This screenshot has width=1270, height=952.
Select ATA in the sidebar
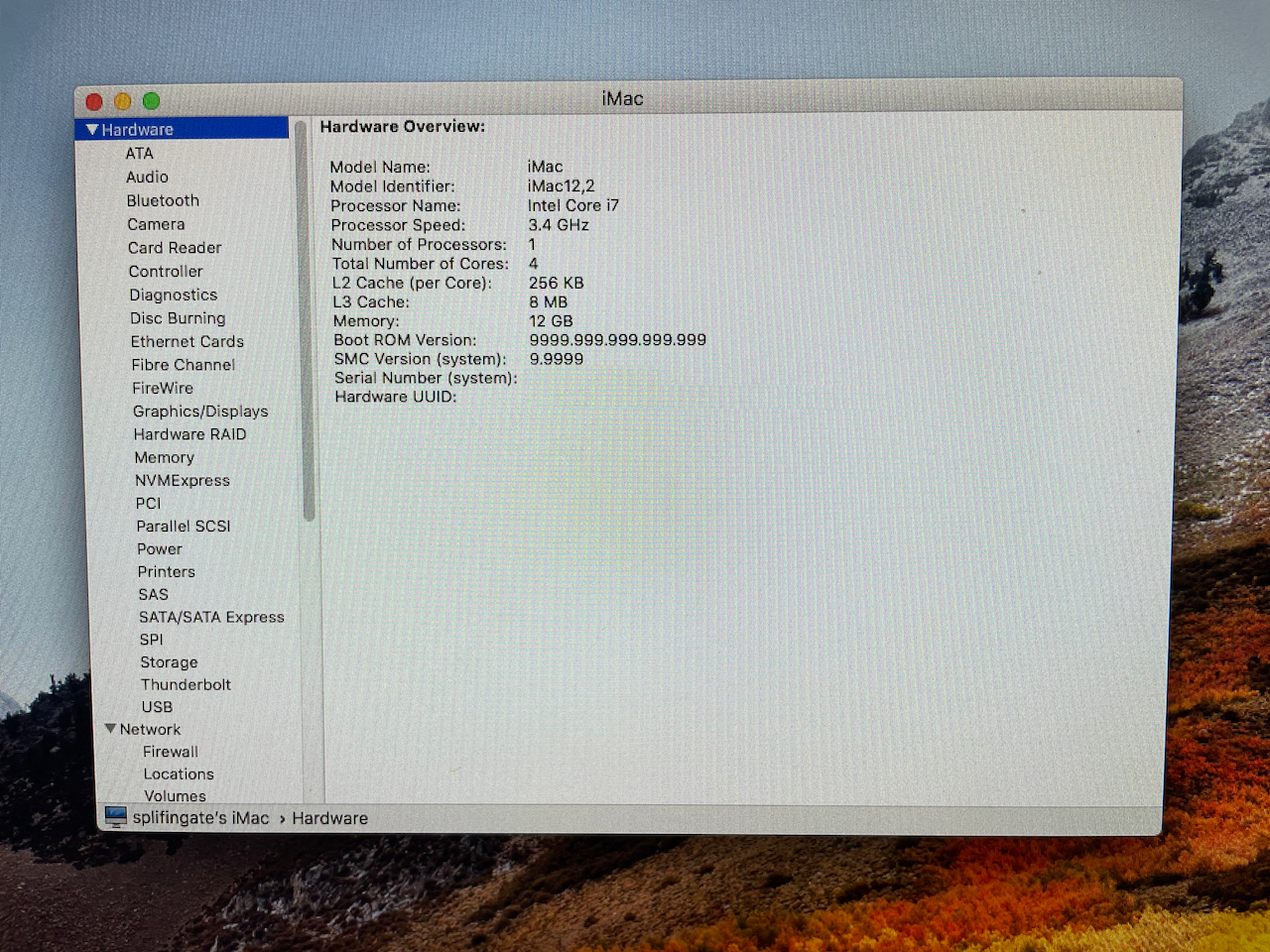pos(140,154)
